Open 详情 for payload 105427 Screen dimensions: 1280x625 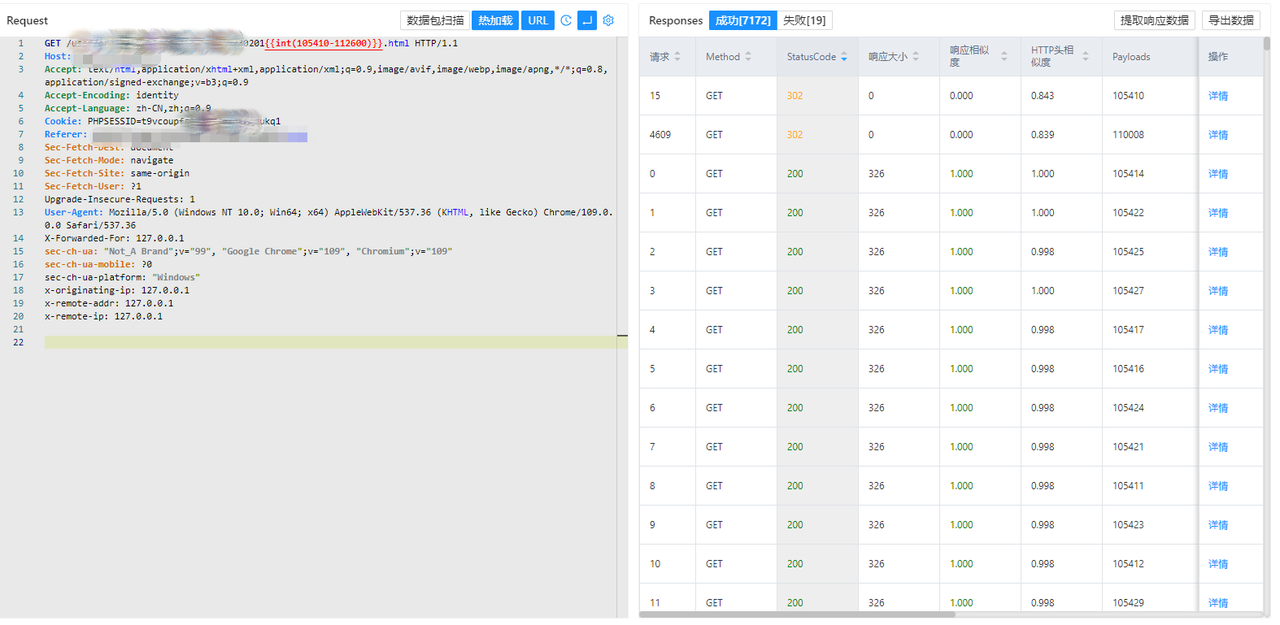pos(1218,291)
